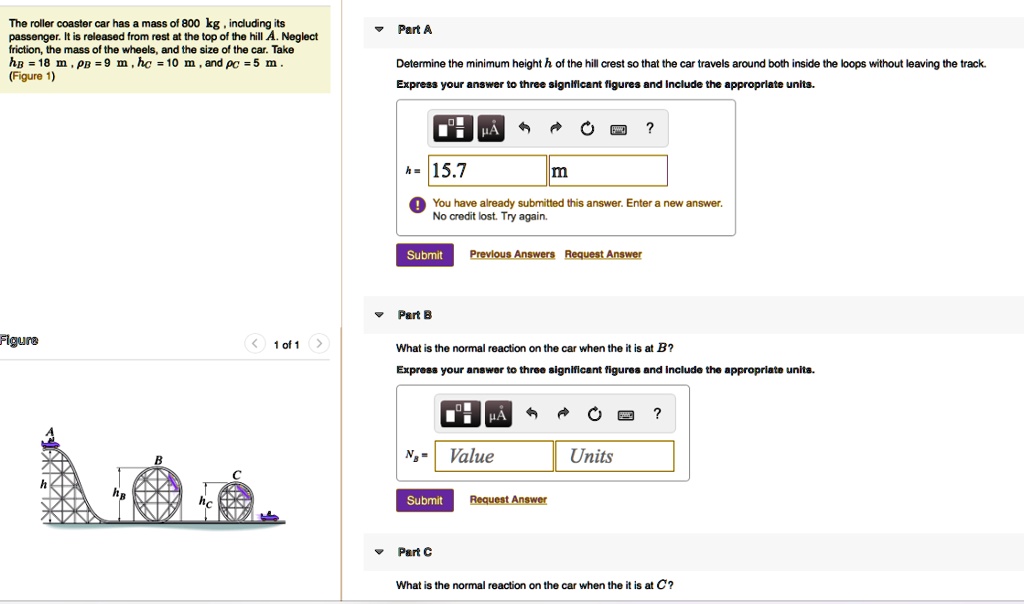
Task: Go to the next figure
Action: (318, 345)
